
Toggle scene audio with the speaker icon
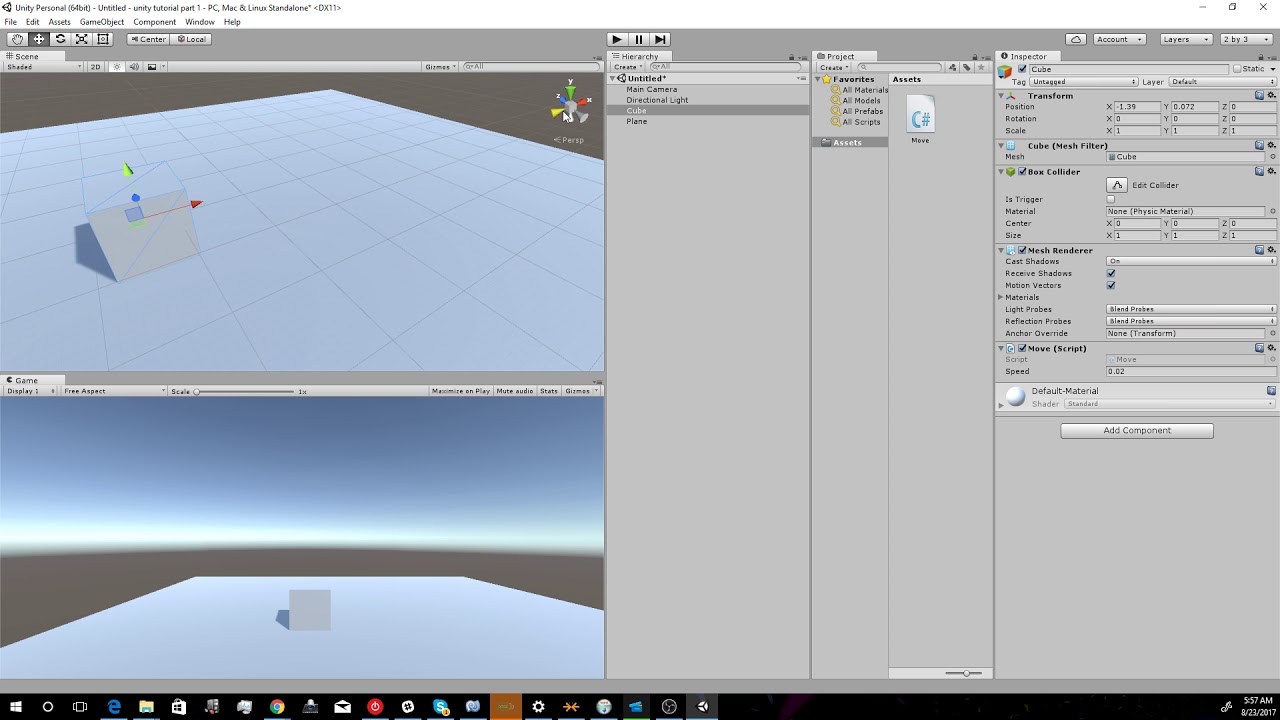coord(134,67)
